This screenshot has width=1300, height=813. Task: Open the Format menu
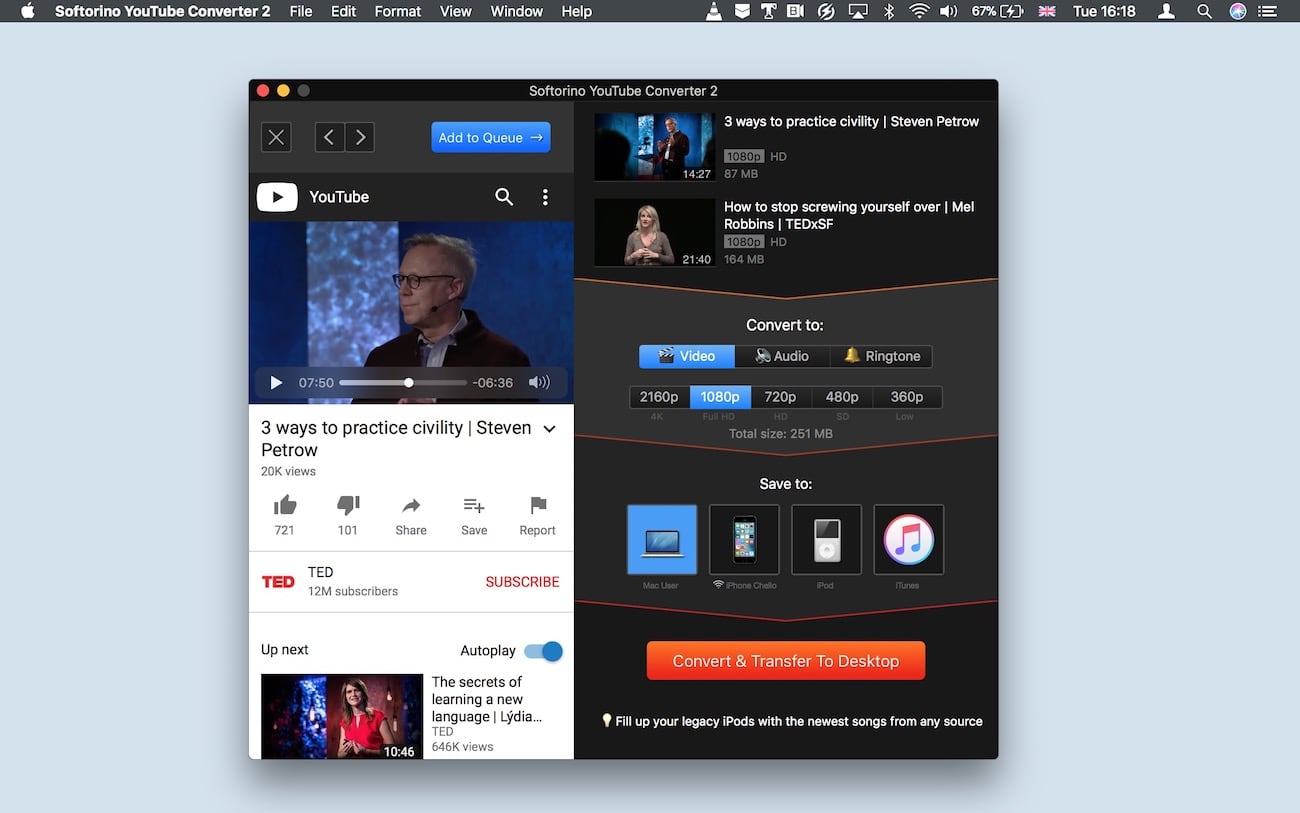tap(398, 12)
